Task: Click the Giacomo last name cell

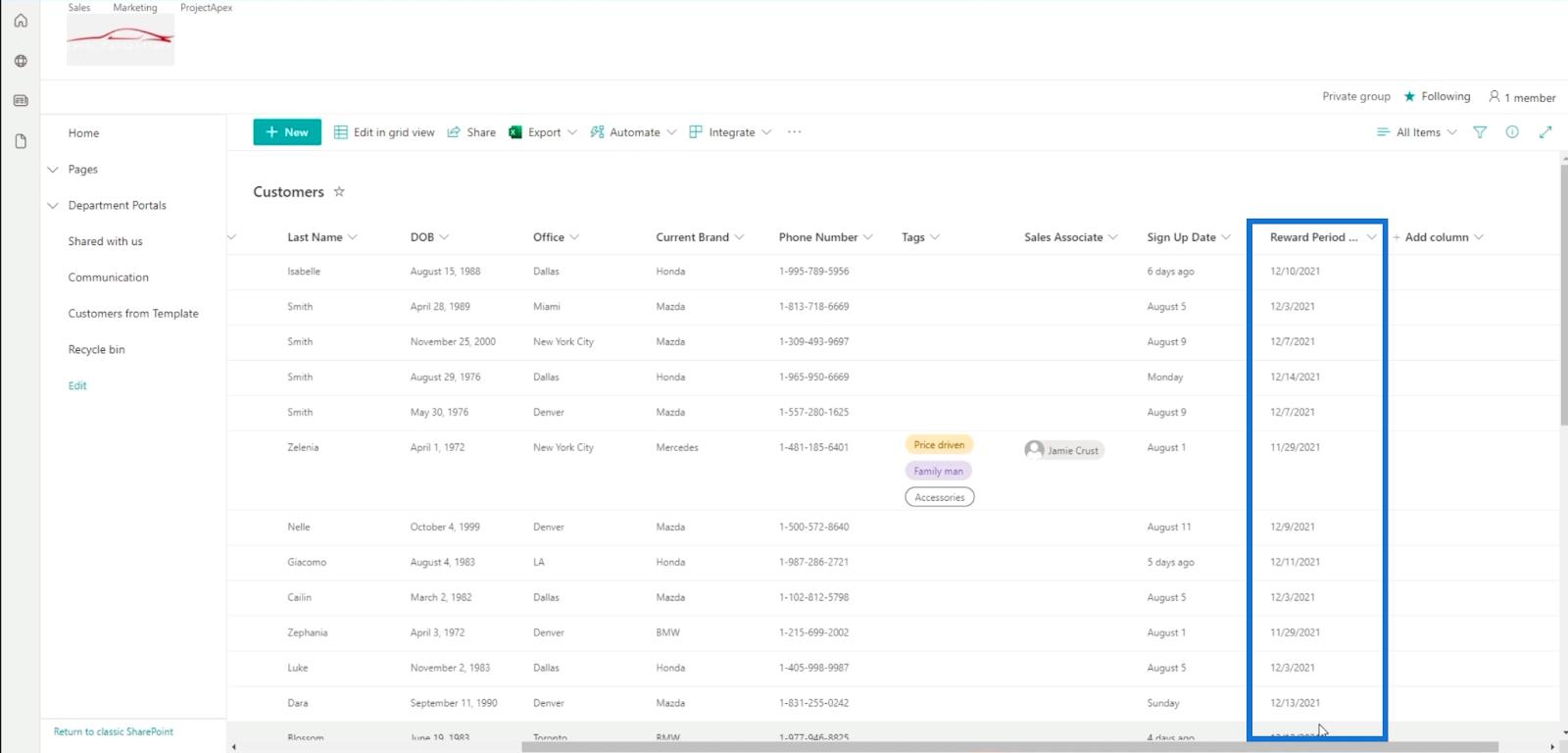Action: [307, 563]
